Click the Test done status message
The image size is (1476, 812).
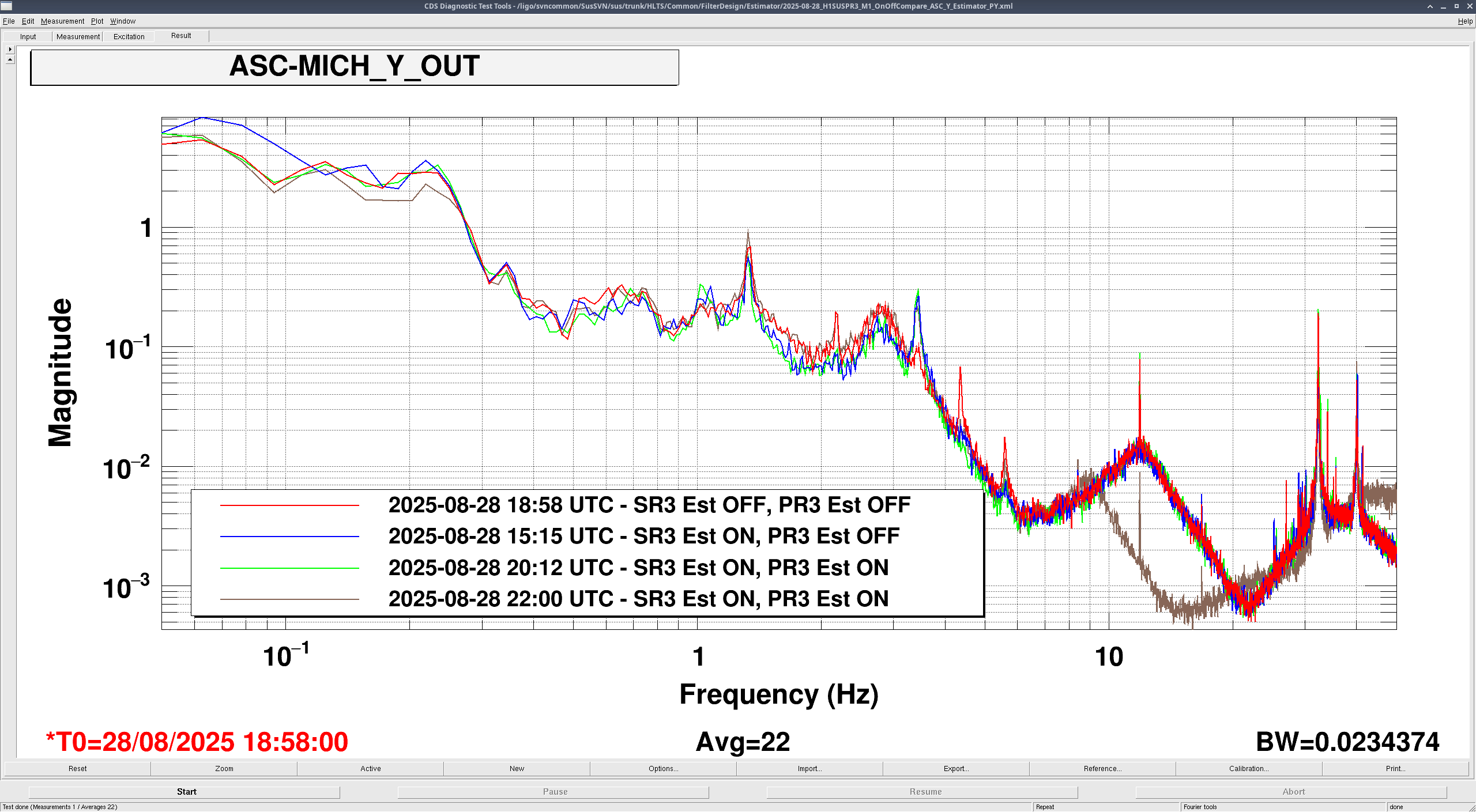(x=60, y=807)
